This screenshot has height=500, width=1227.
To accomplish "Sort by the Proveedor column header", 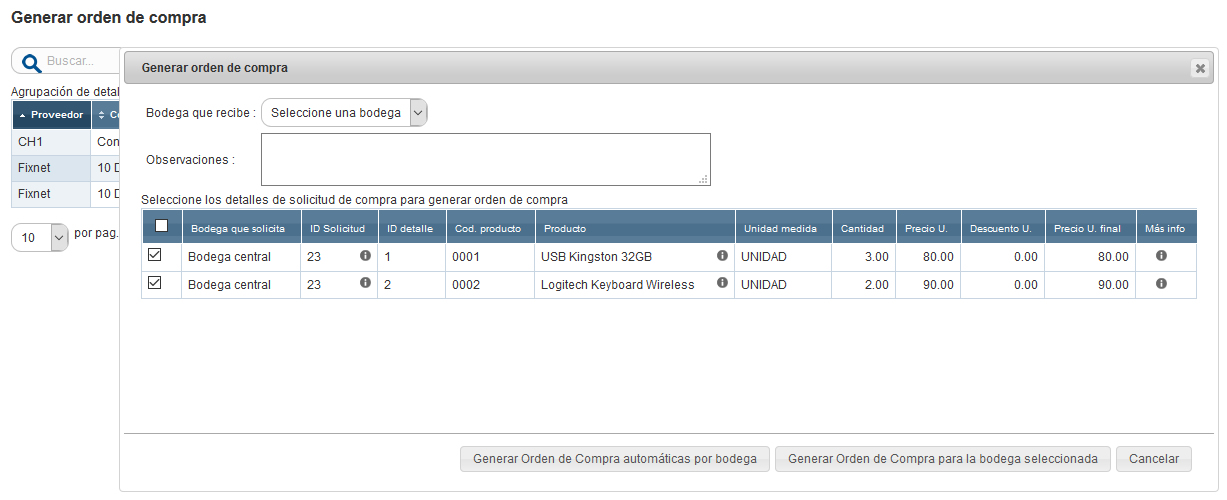I will [52, 115].
